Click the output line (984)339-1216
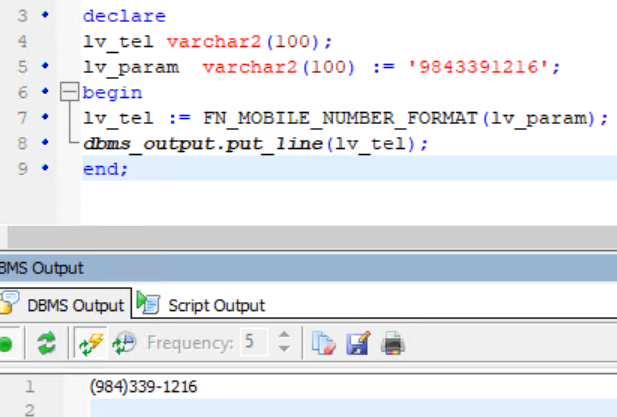The height and width of the screenshot is (417, 617). 143,386
